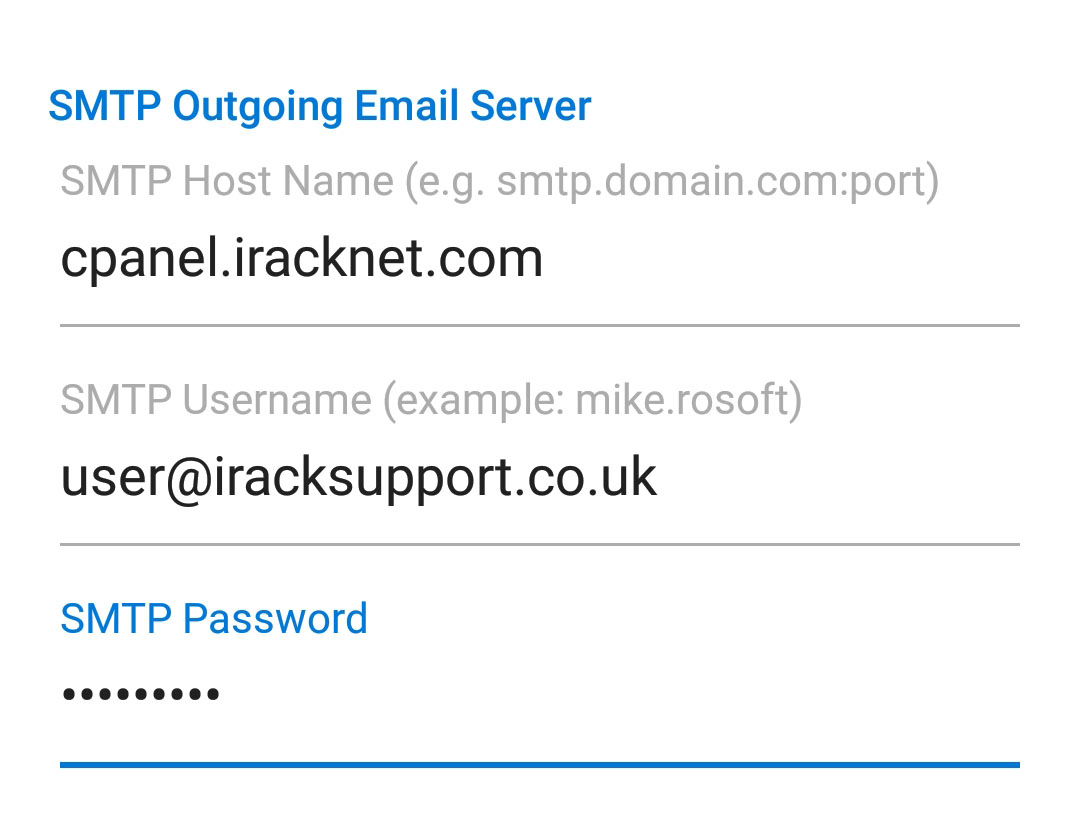Click the first dot of the password
This screenshot has height=837, width=1080.
[68, 694]
